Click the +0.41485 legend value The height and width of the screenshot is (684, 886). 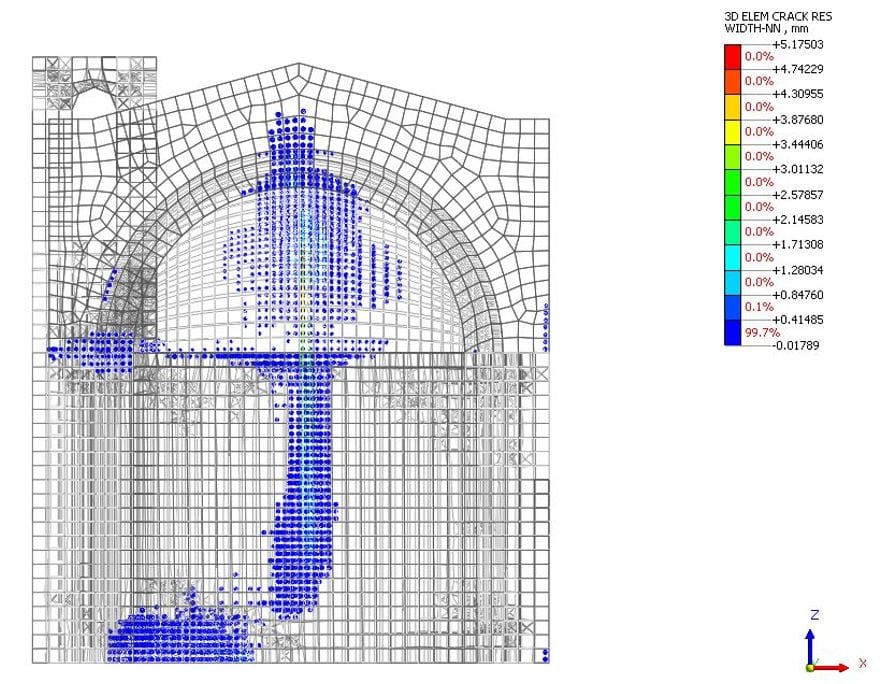pyautogui.click(x=795, y=319)
